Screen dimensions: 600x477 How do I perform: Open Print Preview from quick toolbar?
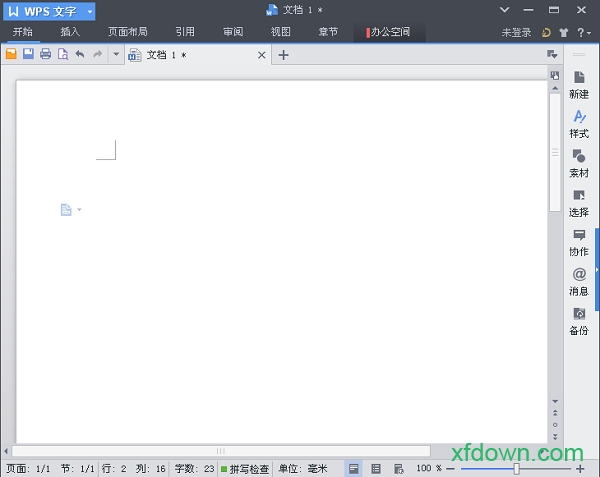click(x=62, y=54)
